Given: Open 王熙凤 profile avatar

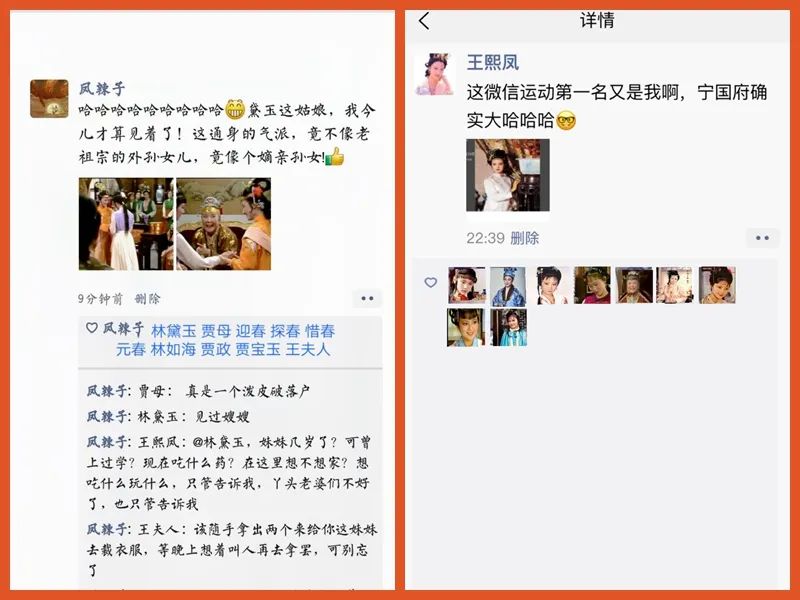Looking at the screenshot, I should click(435, 74).
